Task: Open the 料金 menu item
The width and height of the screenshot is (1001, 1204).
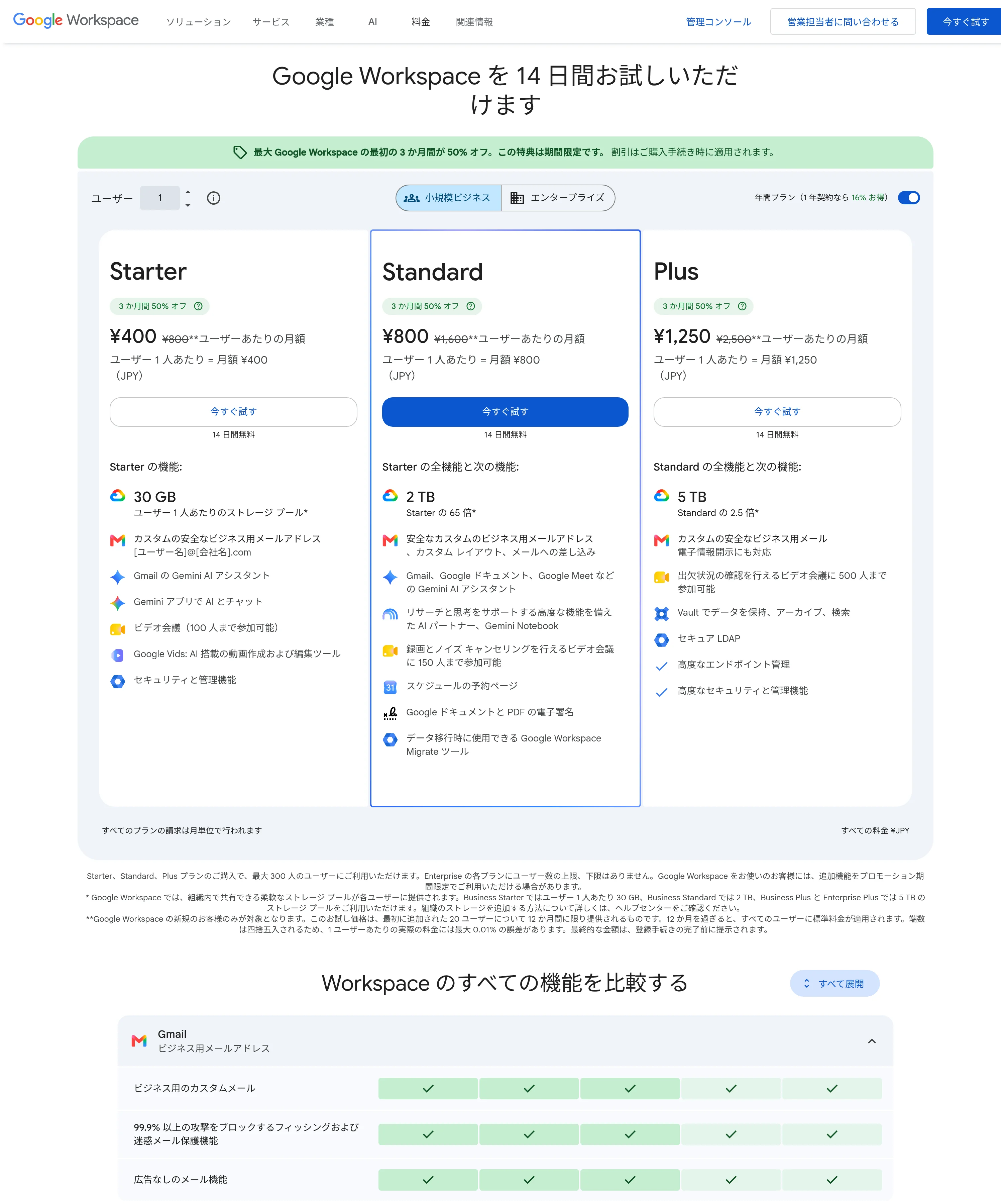Action: pyautogui.click(x=421, y=22)
